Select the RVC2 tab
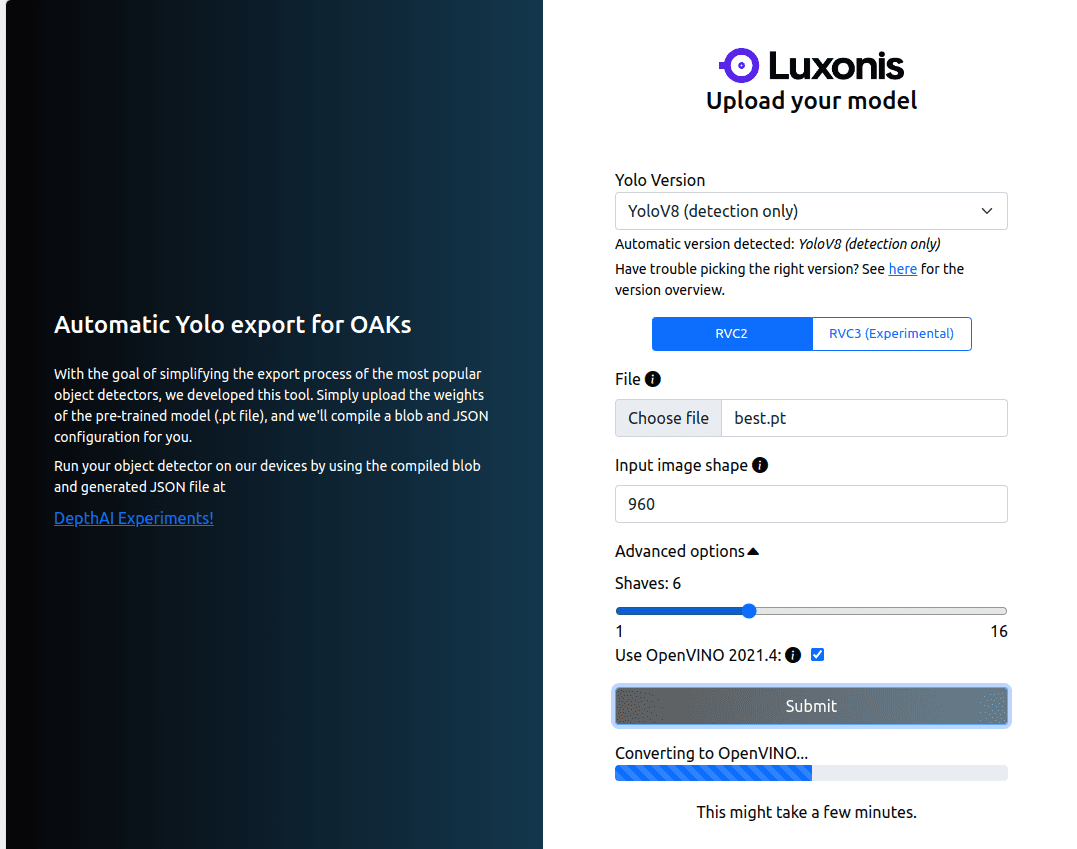 pyautogui.click(x=732, y=334)
